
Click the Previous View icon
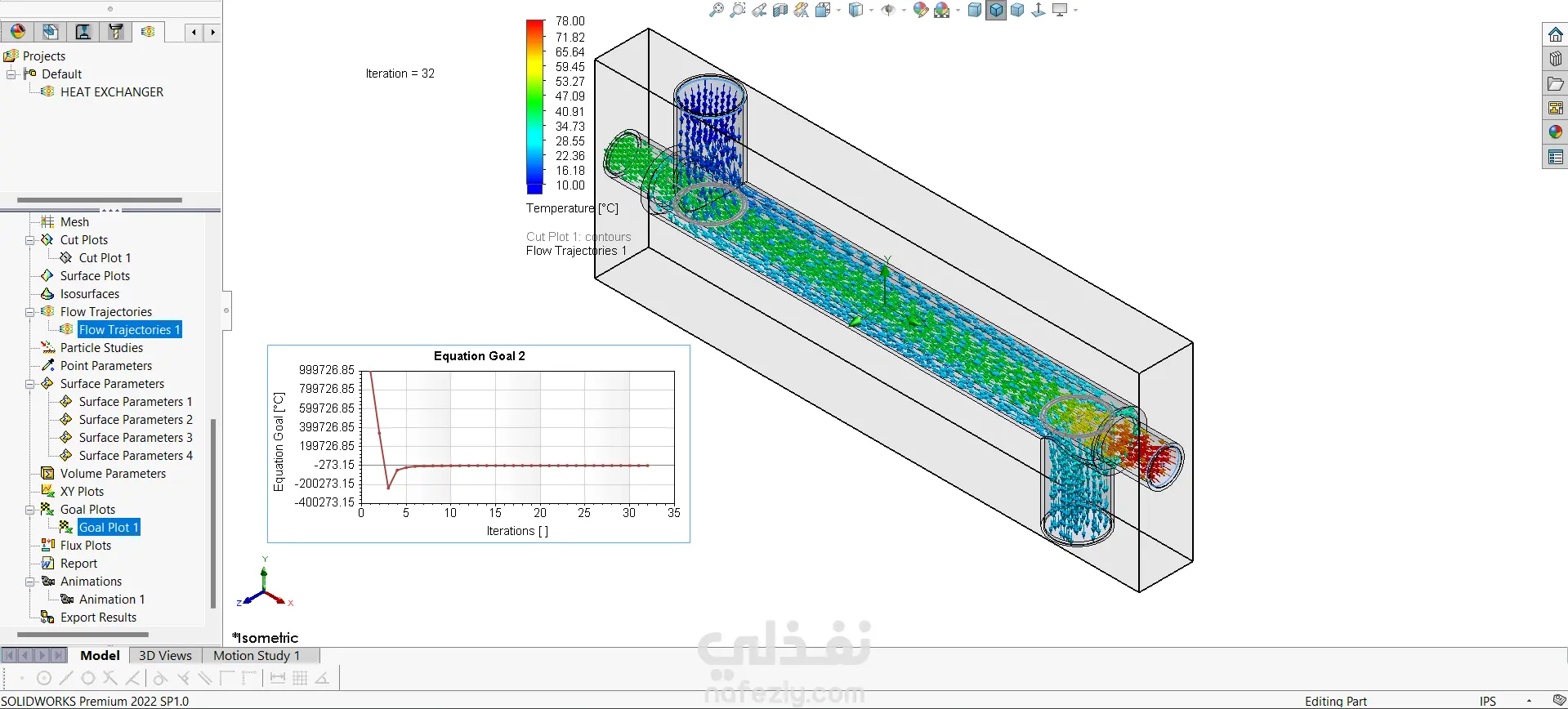pyautogui.click(x=759, y=10)
